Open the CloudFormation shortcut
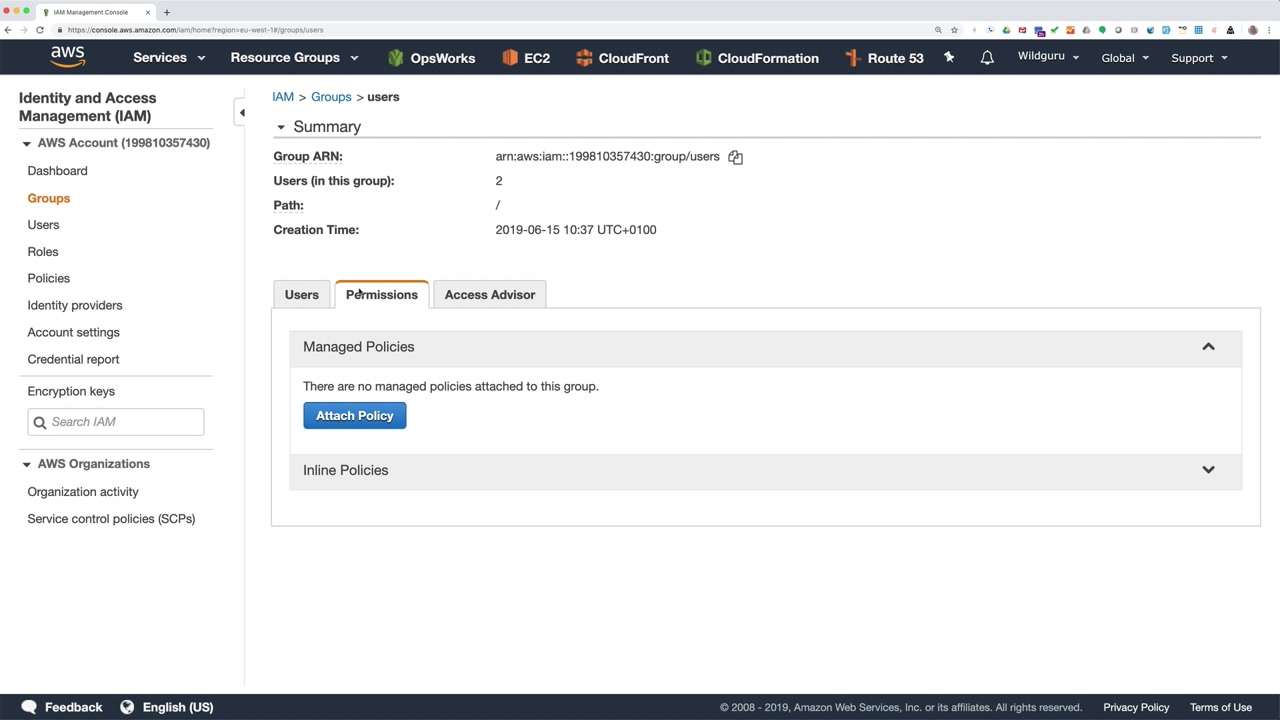This screenshot has height=720, width=1280. click(757, 58)
